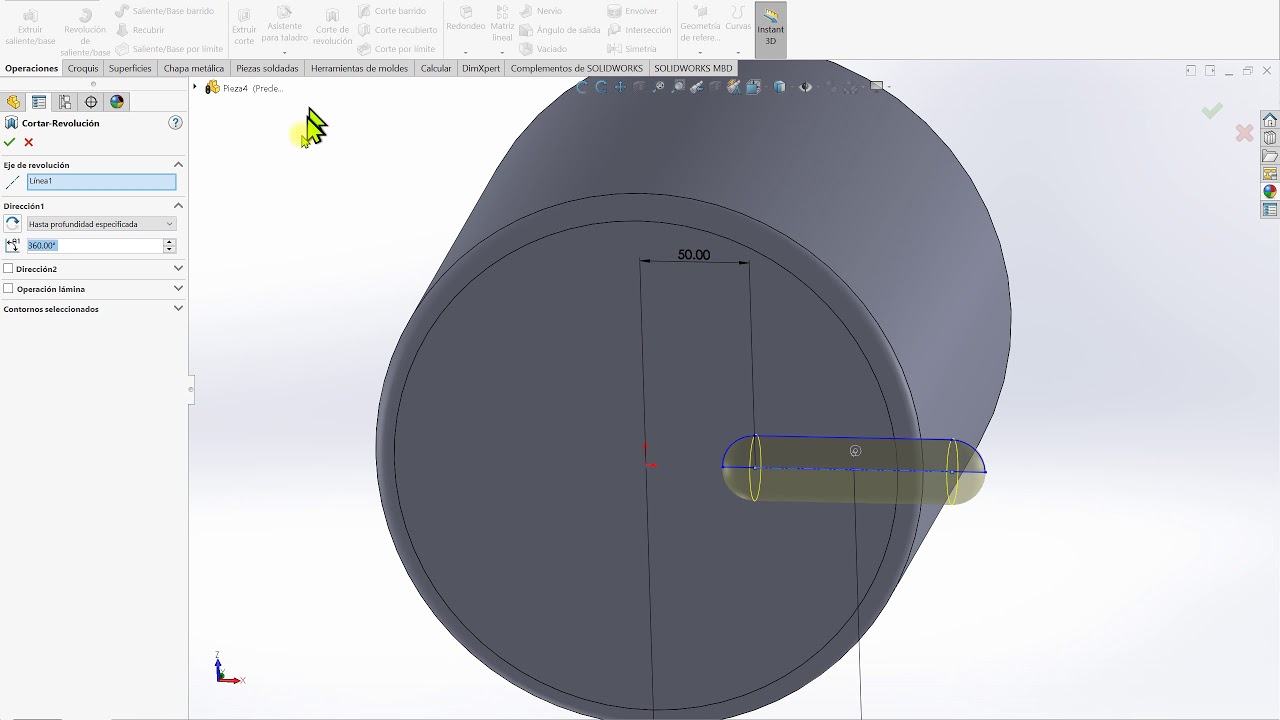Open the Piezas soldadas tab
This screenshot has width=1280, height=720.
click(267, 69)
